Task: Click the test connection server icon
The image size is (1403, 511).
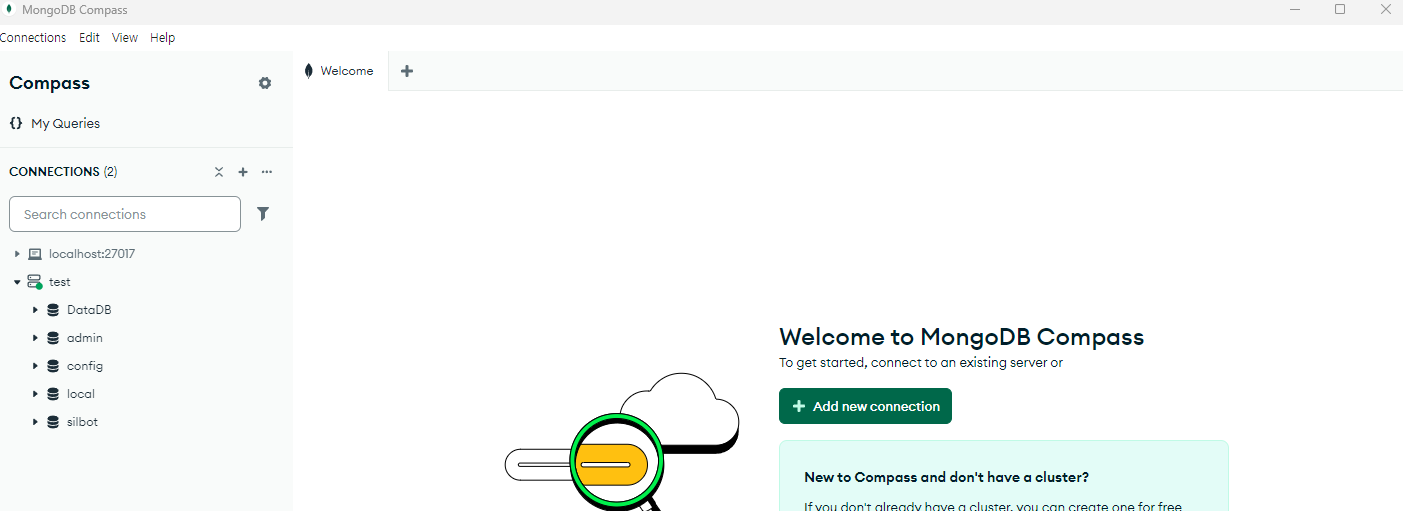Action: 35,282
